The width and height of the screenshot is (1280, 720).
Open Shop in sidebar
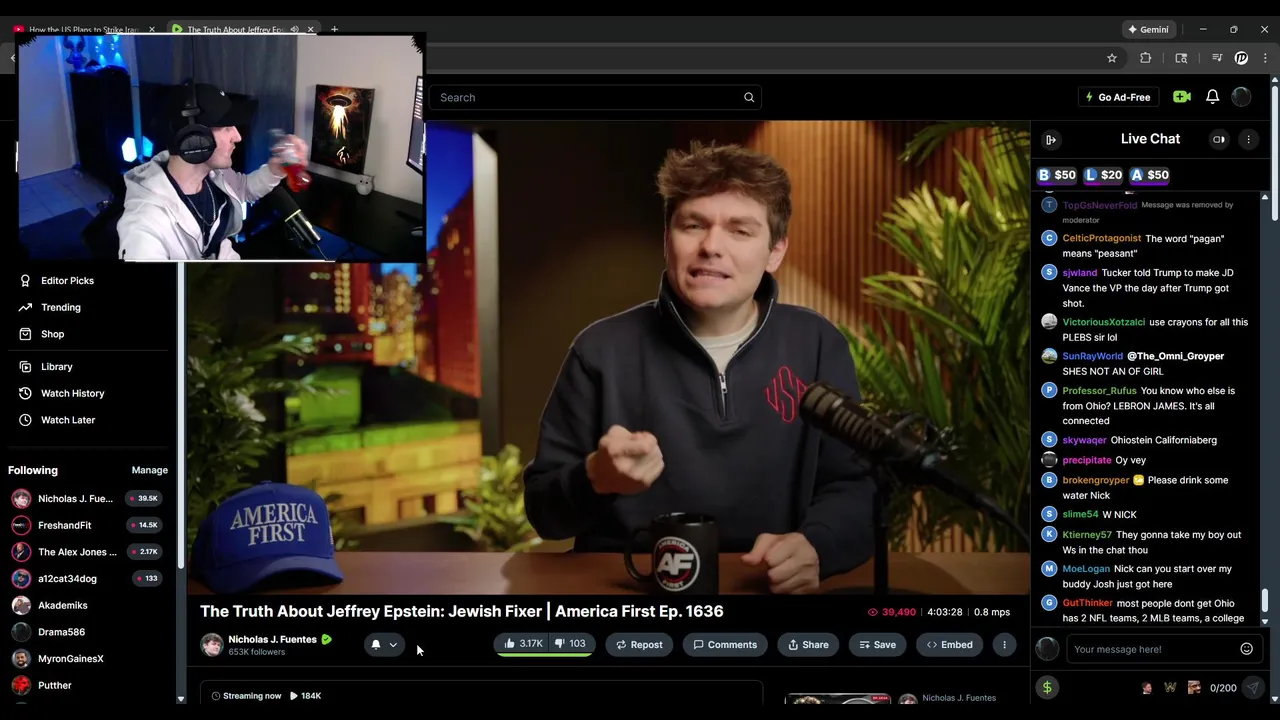(52, 334)
